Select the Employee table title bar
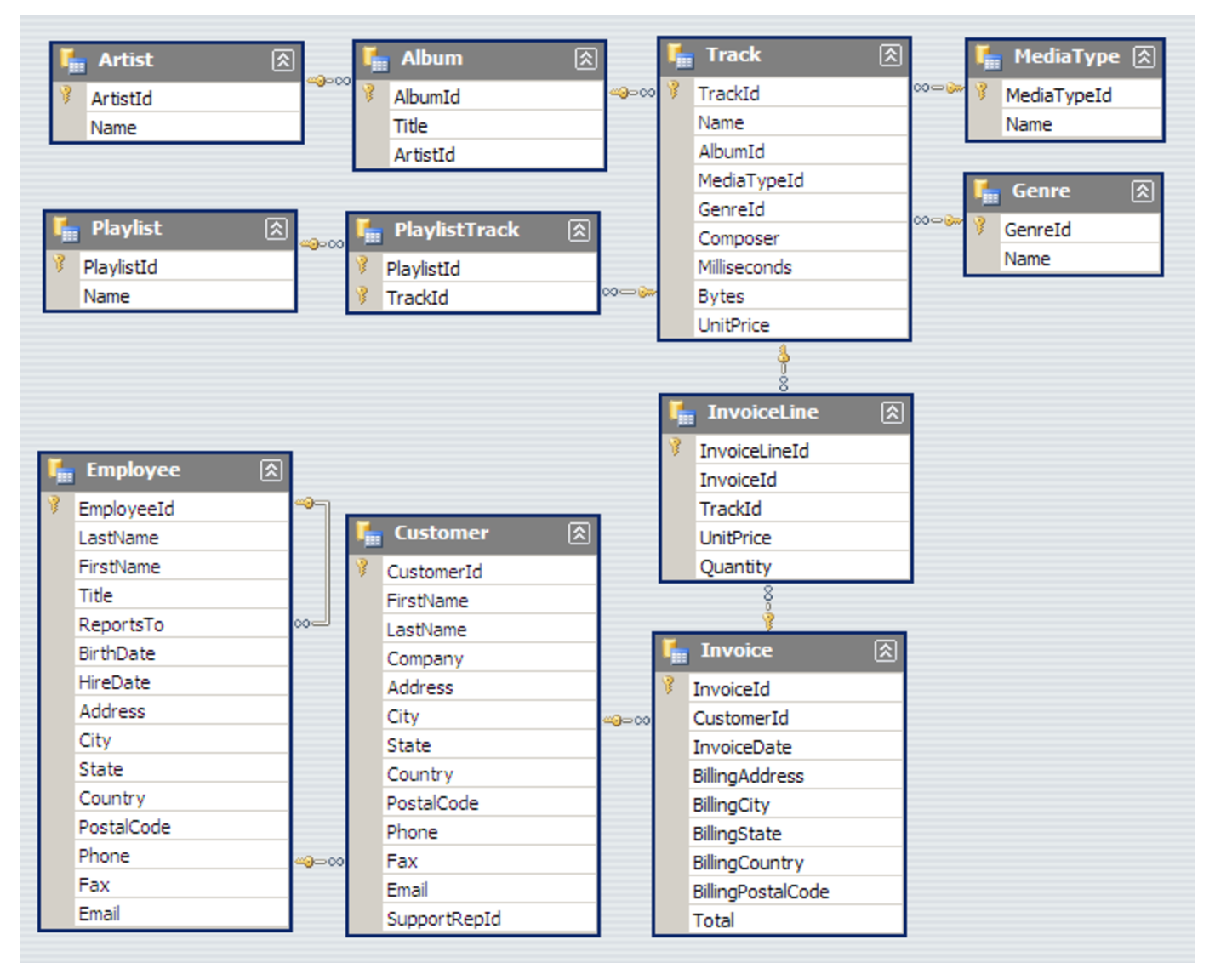This screenshot has height=980, width=1215. [165, 470]
